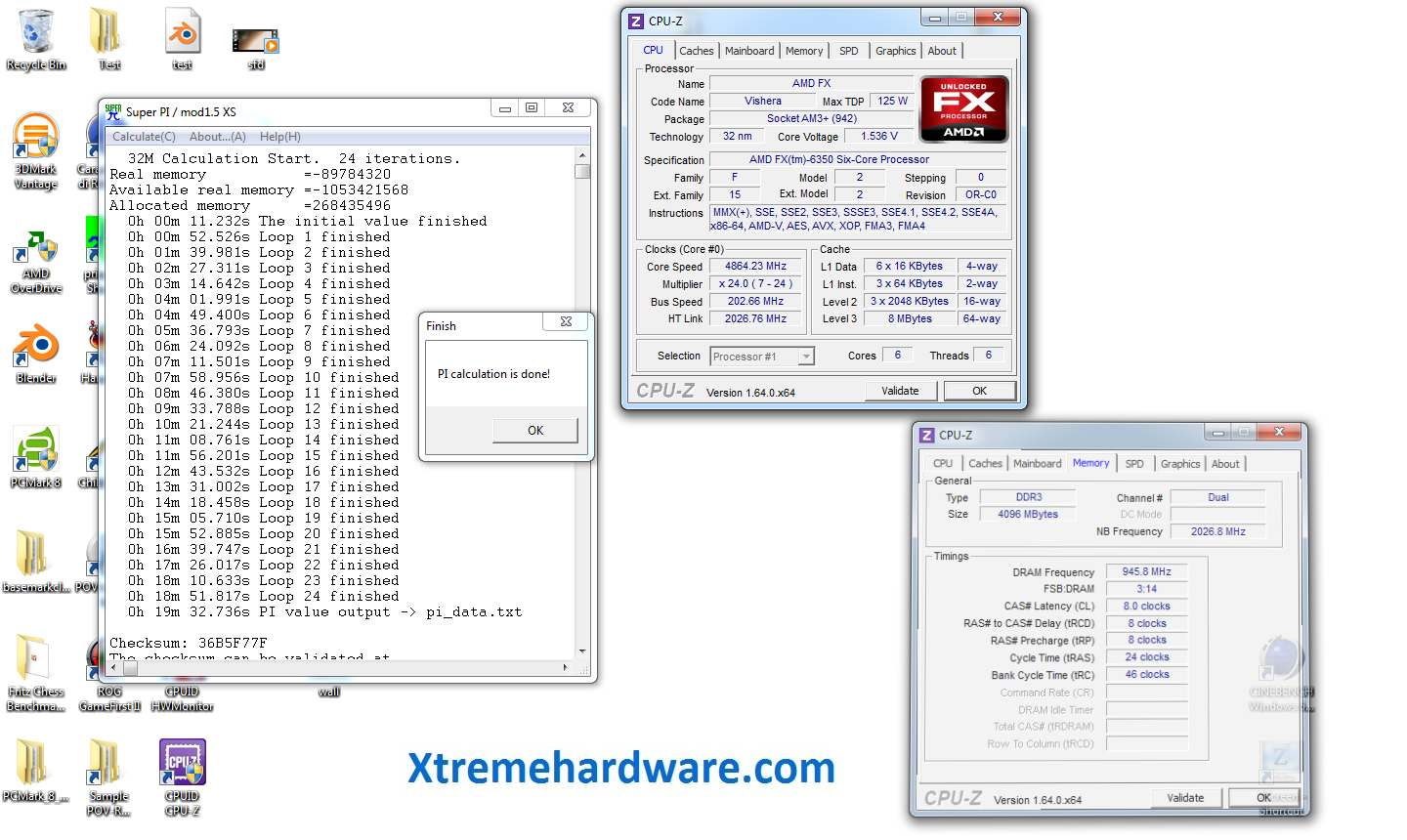
Task: Open the Recycle Bin desktop icon
Action: point(36,39)
